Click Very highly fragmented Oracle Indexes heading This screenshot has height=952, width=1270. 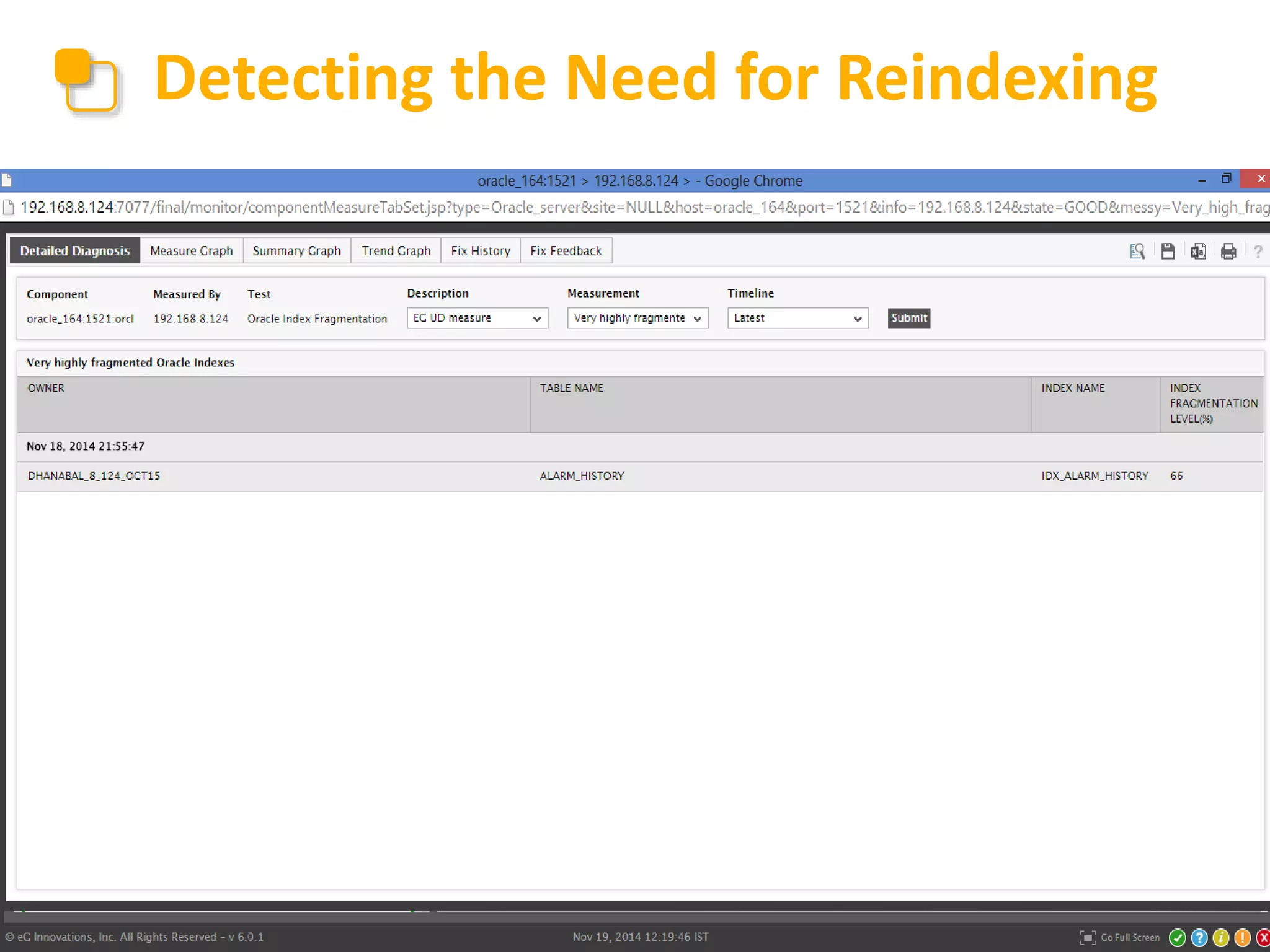[x=130, y=363]
